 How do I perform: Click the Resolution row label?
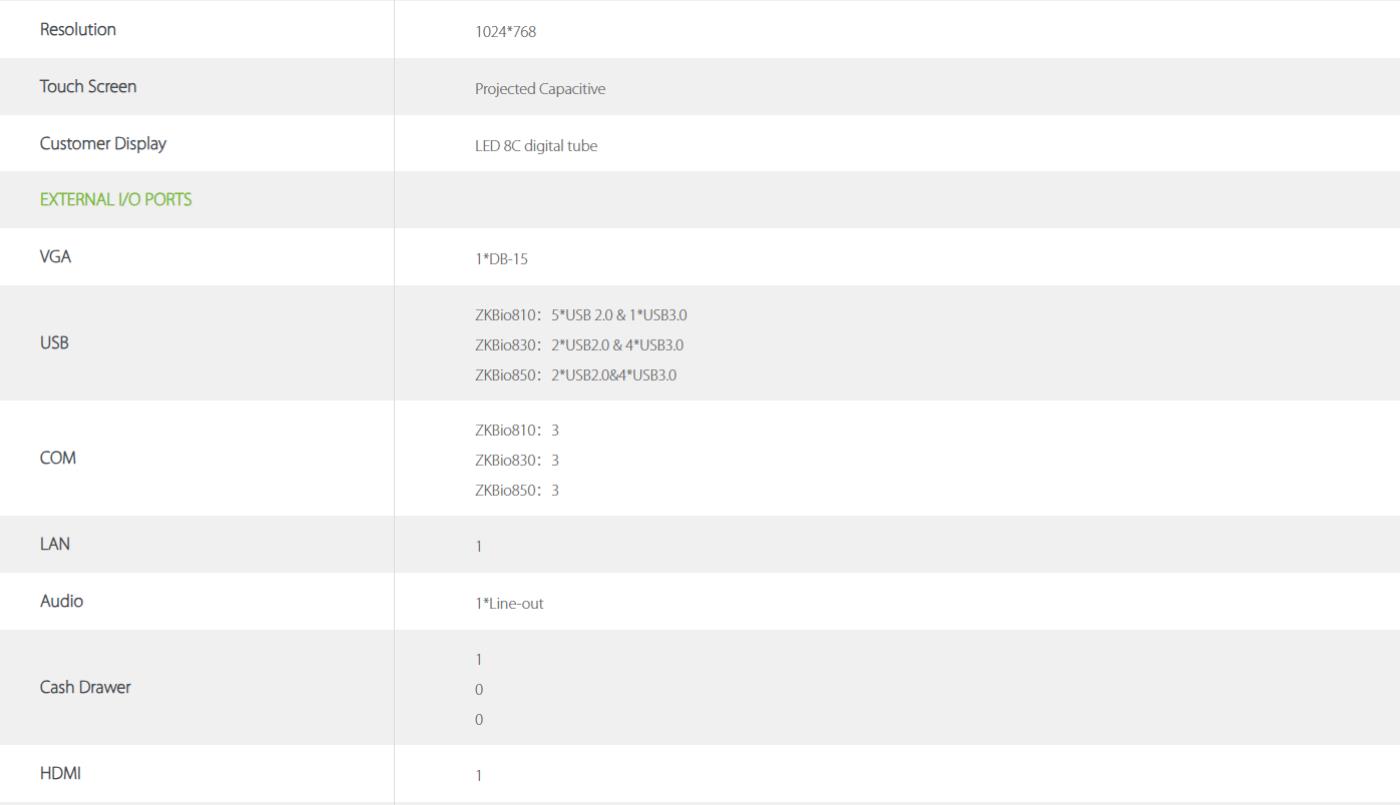(x=78, y=30)
